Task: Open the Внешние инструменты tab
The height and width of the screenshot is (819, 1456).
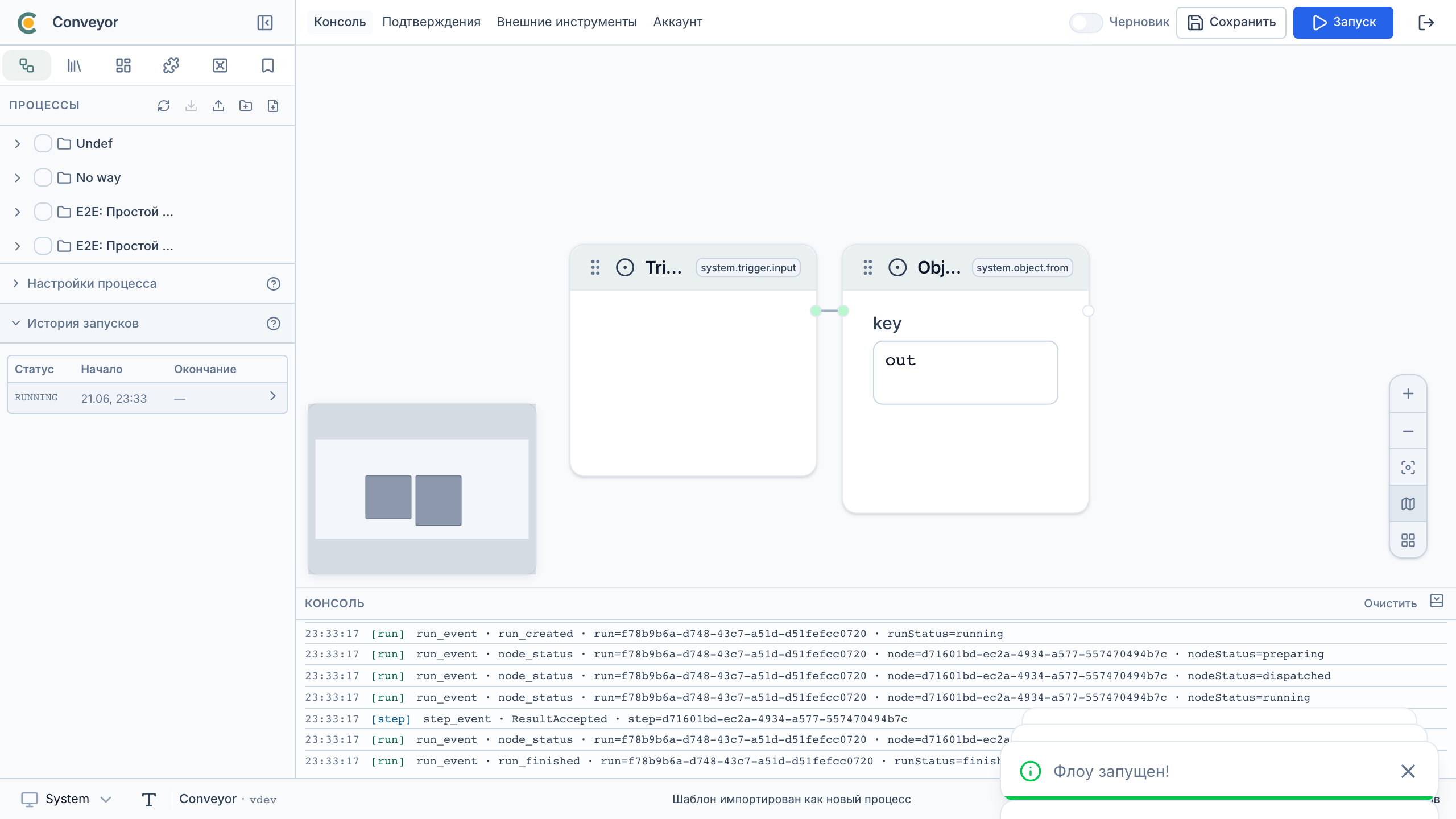Action: tap(566, 22)
